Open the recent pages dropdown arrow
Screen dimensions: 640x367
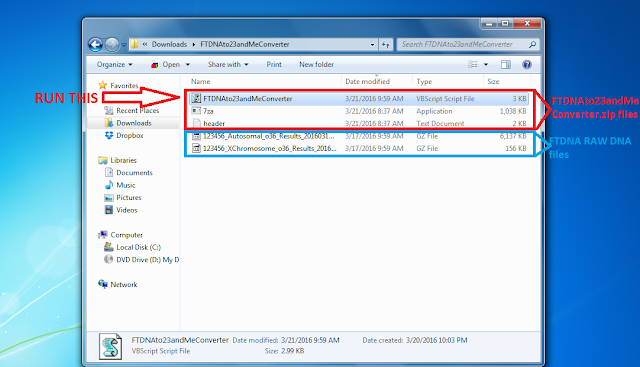click(124, 45)
